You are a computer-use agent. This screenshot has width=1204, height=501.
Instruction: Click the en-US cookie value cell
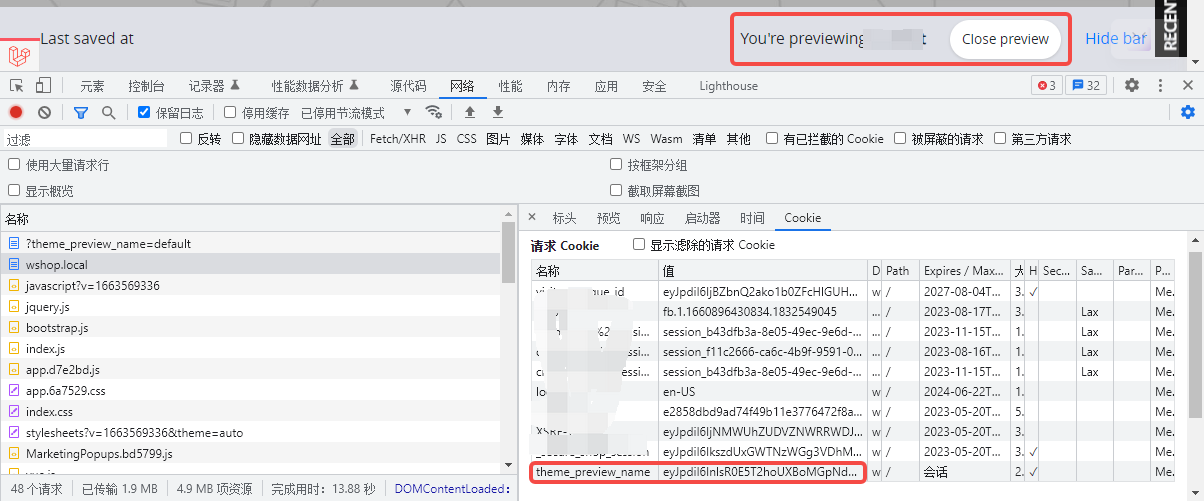(x=763, y=392)
